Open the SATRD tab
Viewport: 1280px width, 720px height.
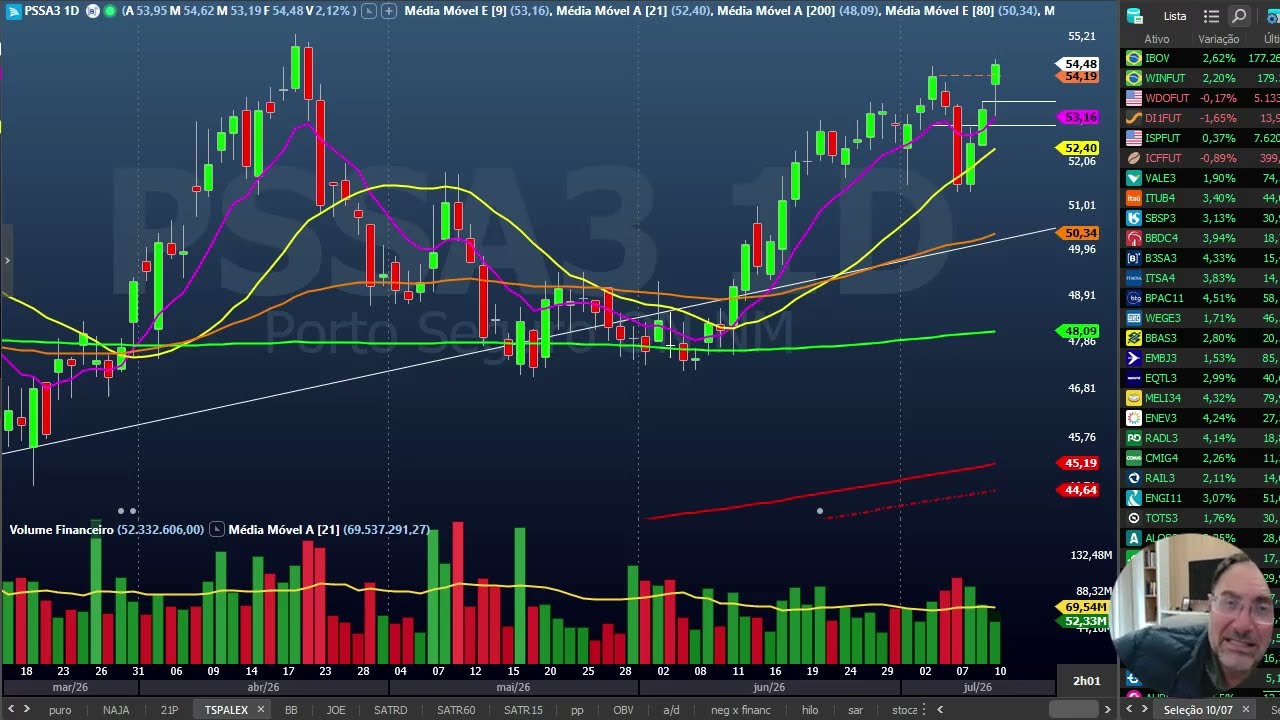(390, 710)
